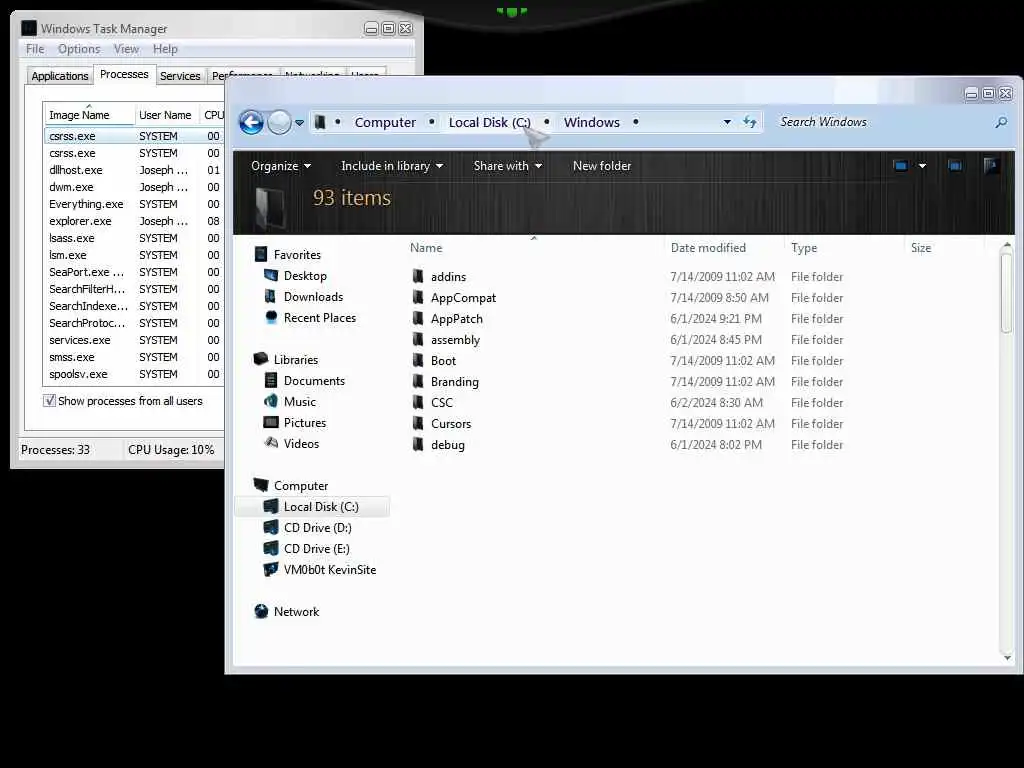Open the Share with dropdown
The width and height of the screenshot is (1024, 768).
(x=507, y=166)
